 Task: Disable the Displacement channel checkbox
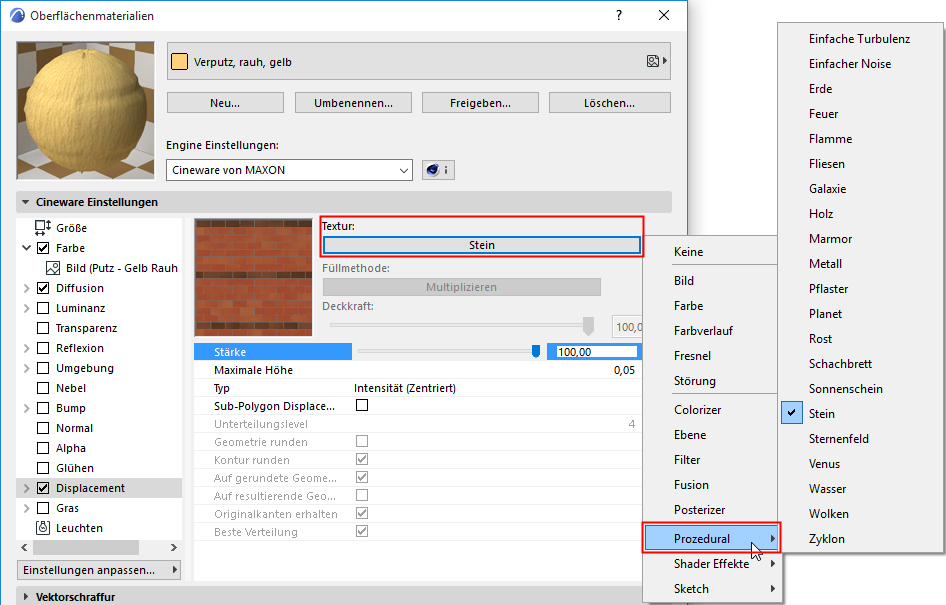point(43,488)
